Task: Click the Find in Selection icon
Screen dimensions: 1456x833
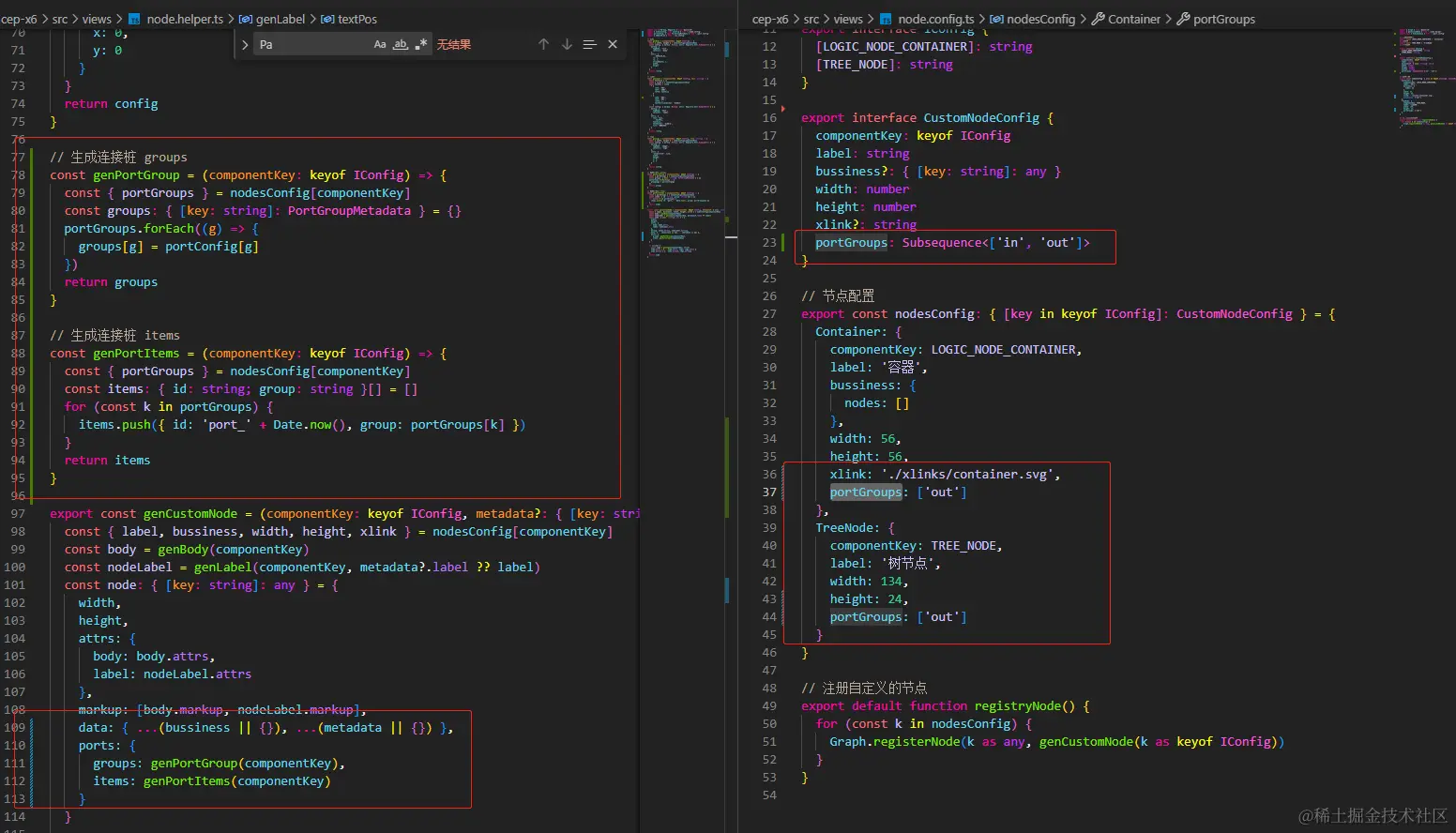Action: [589, 44]
